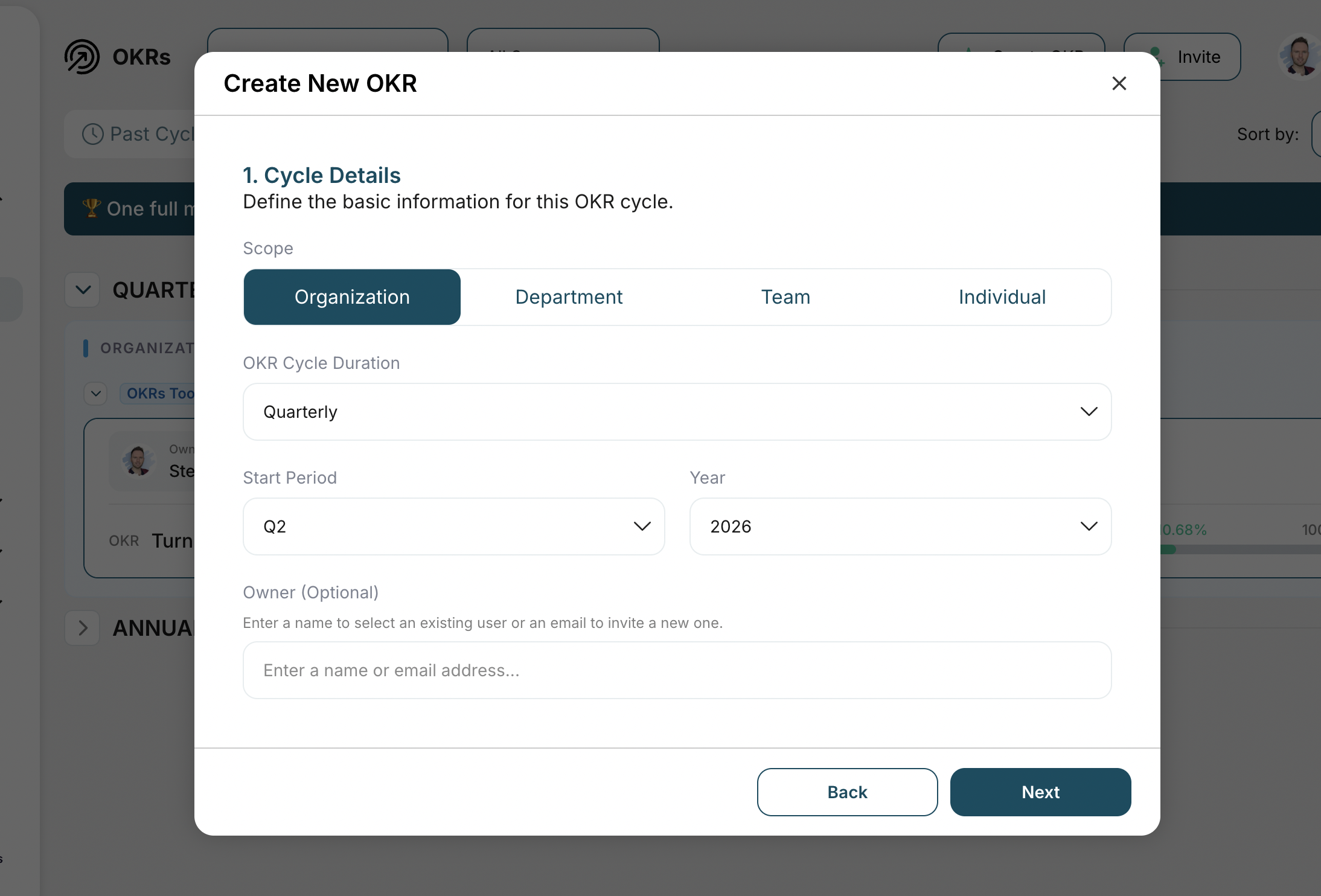Close the Create New OKR dialog

1119,83
